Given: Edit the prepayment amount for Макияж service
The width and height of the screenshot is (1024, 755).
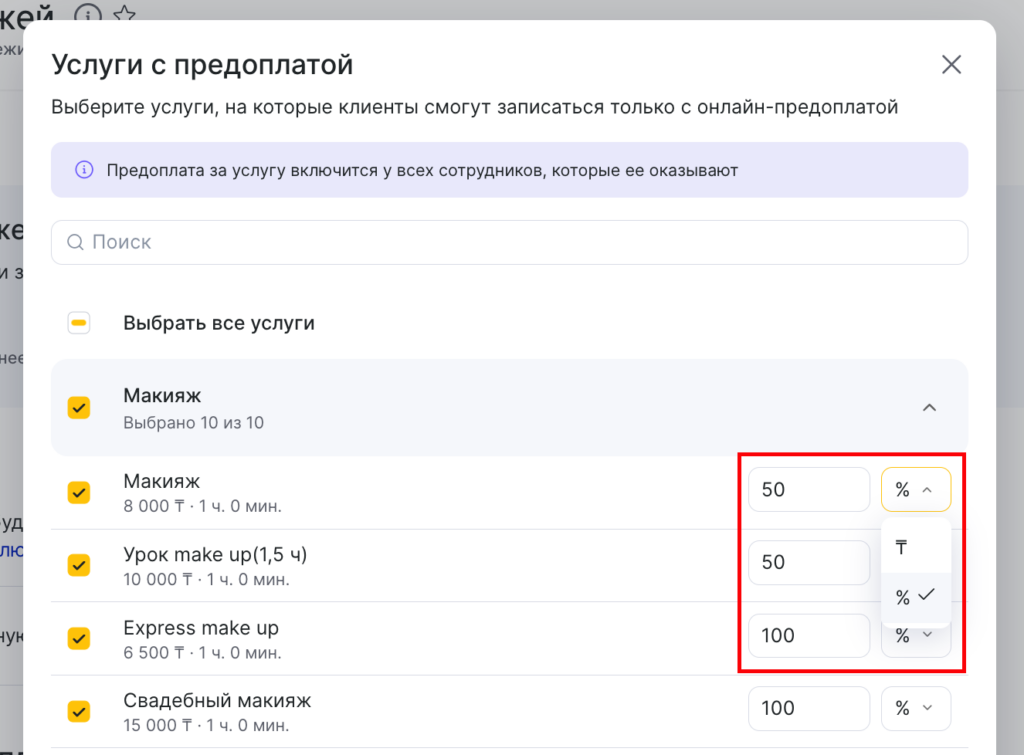Looking at the screenshot, I should [808, 490].
